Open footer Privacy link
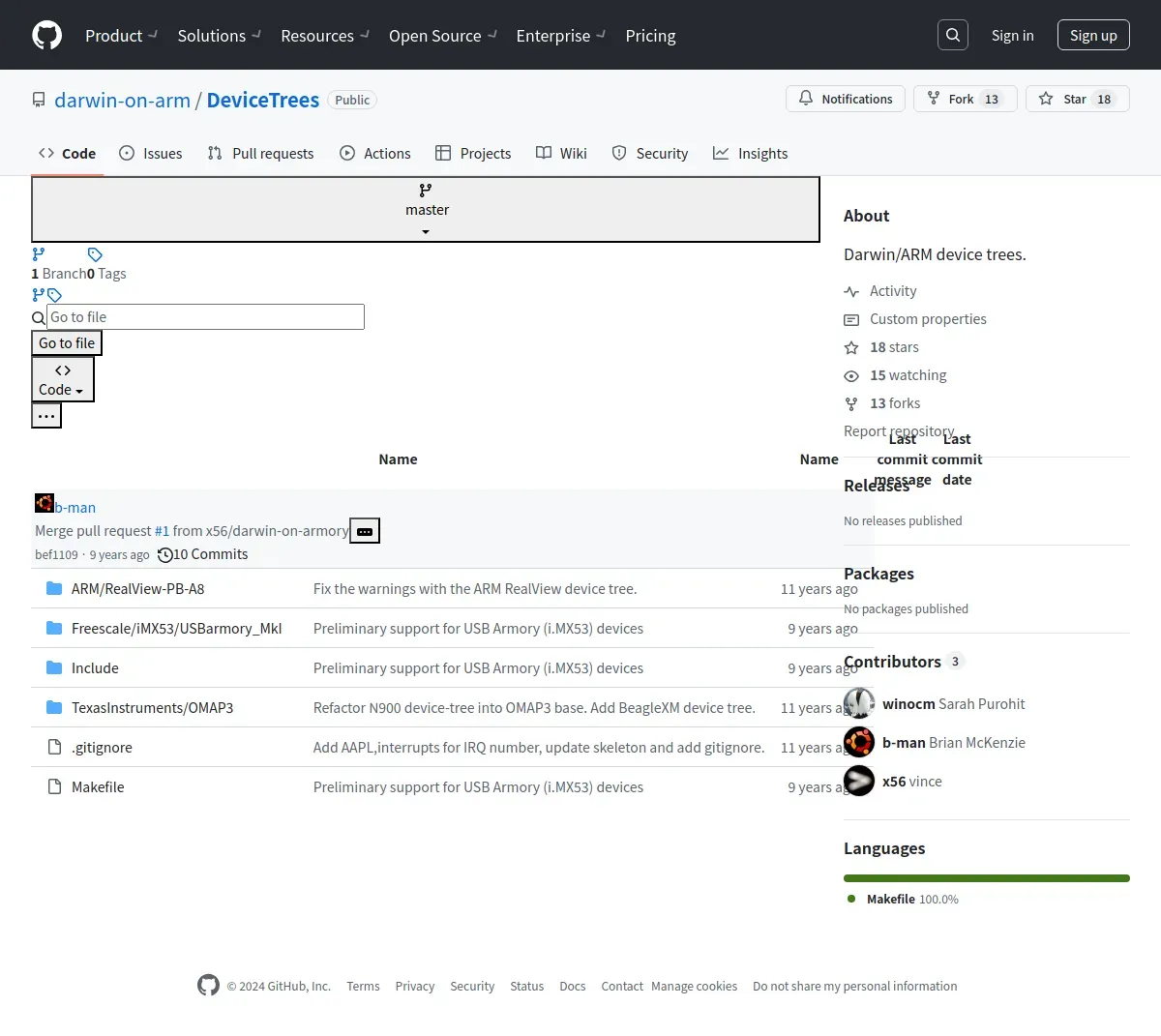The image size is (1161, 1036). click(414, 986)
